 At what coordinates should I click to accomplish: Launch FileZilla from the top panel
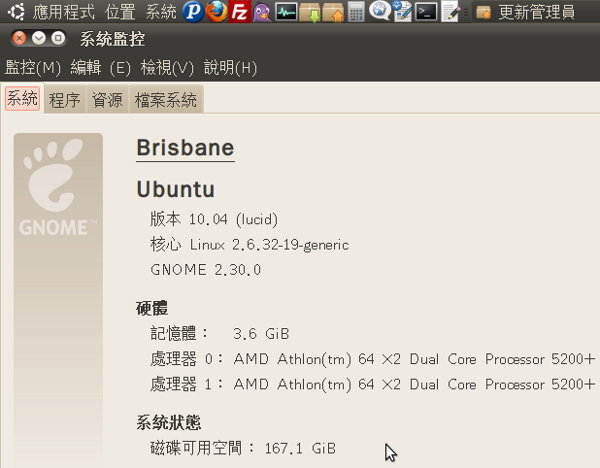pyautogui.click(x=240, y=11)
